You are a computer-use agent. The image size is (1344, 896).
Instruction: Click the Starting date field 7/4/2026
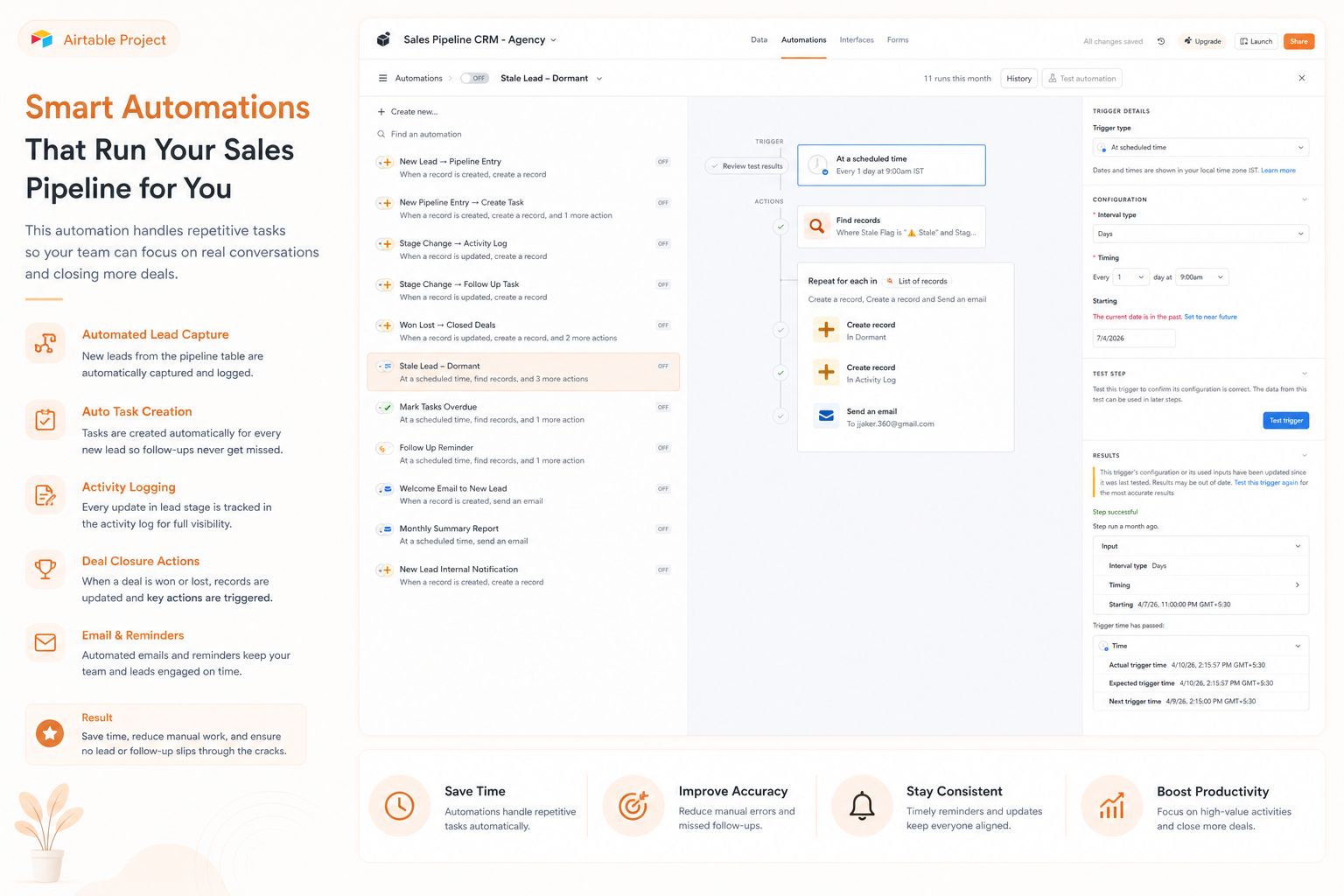1134,338
